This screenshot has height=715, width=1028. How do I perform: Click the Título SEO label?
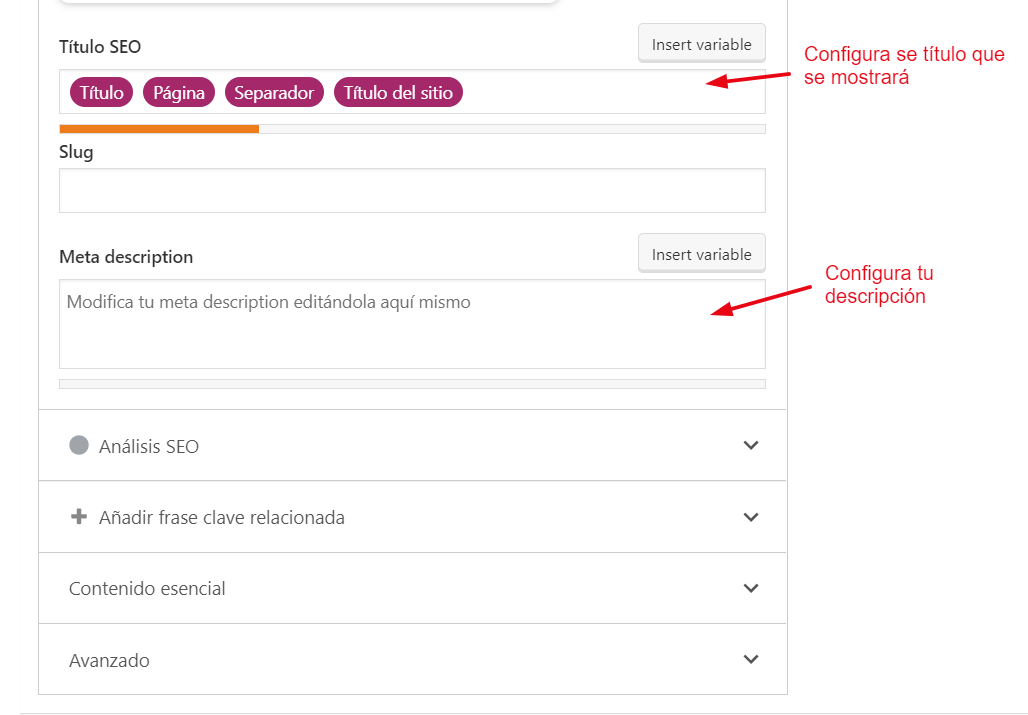[x=100, y=47]
